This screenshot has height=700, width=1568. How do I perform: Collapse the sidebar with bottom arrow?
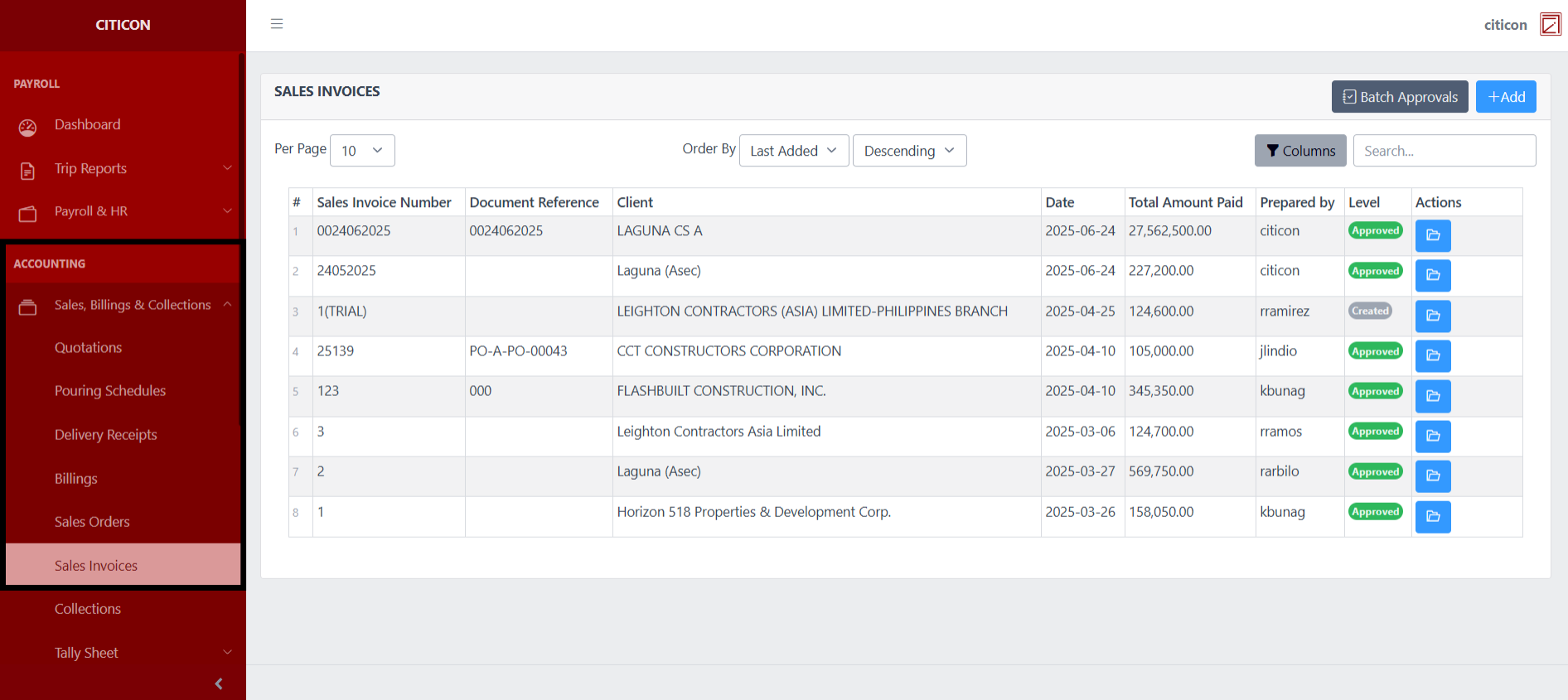(219, 683)
